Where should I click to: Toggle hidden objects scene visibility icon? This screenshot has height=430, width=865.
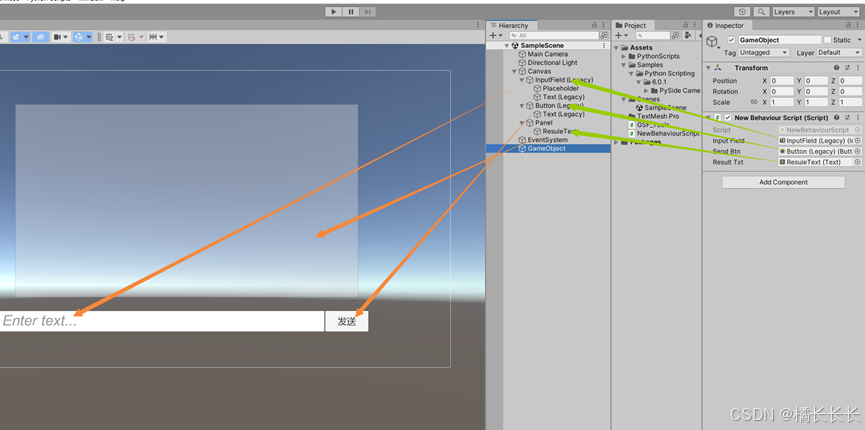tap(40, 37)
